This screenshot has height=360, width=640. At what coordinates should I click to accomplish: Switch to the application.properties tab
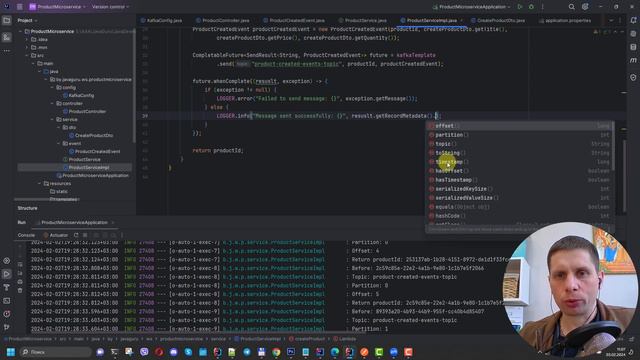coord(565,20)
